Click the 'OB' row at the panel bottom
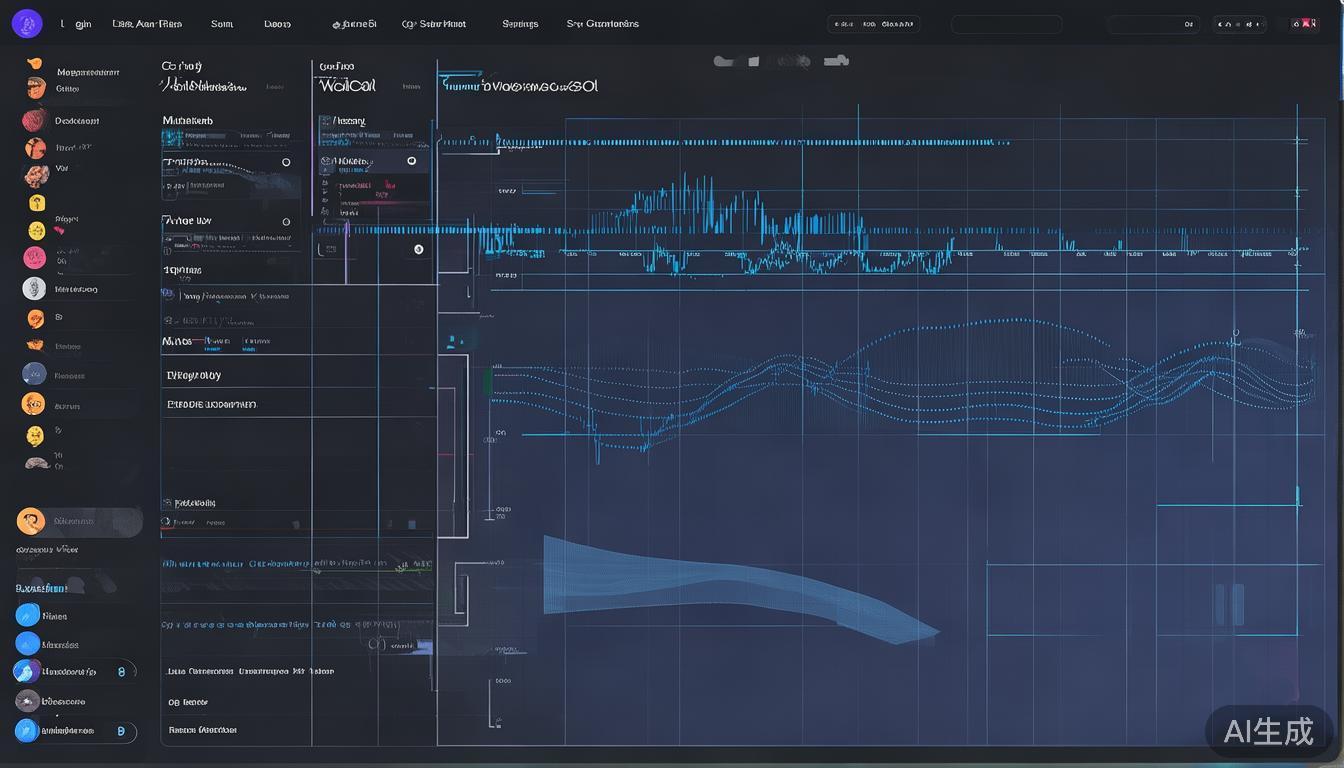Image resolution: width=1344 pixels, height=768 pixels. point(187,703)
